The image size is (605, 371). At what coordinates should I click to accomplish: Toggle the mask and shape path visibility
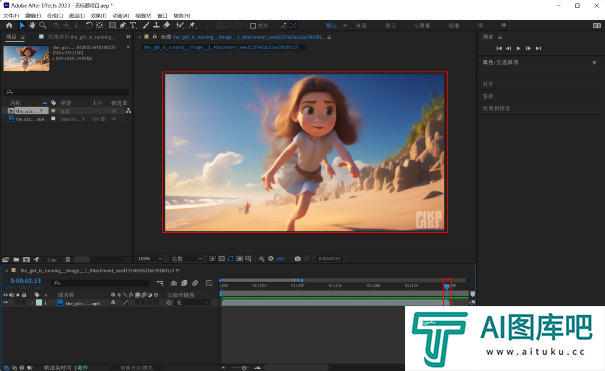pyautogui.click(x=231, y=258)
